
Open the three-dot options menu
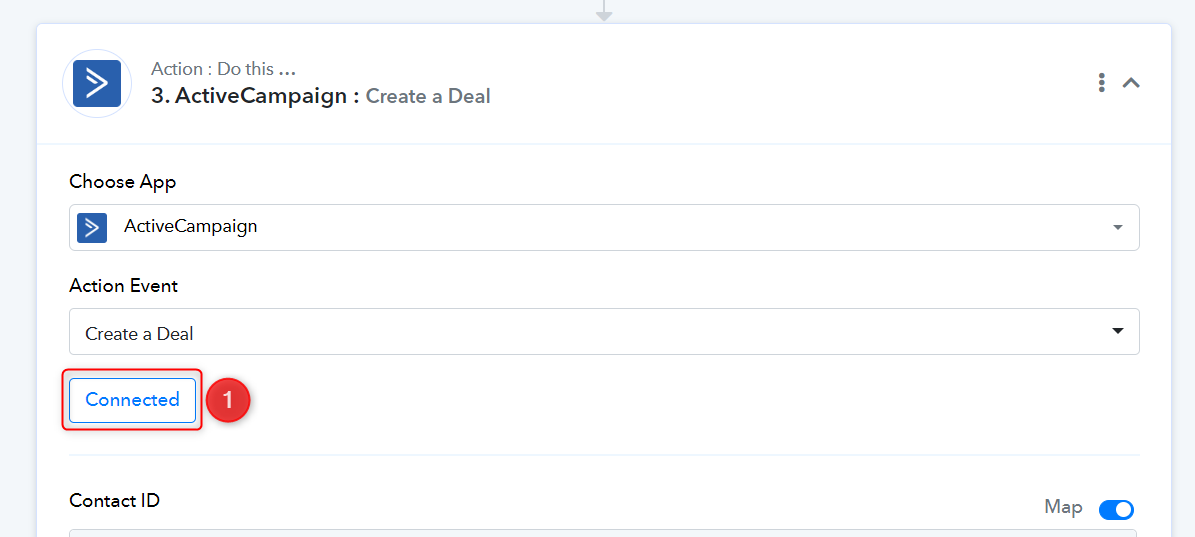[1101, 83]
